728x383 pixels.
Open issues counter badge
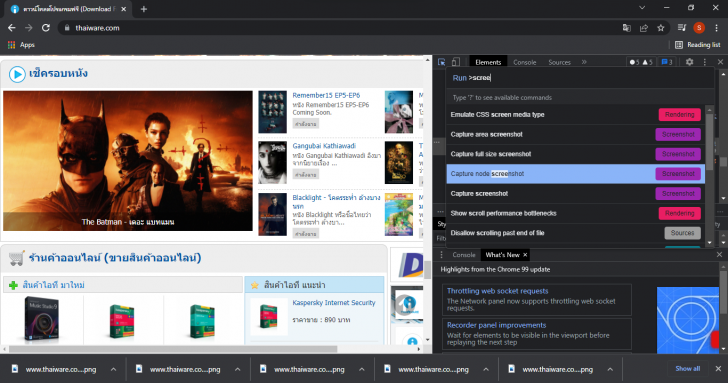[667, 62]
